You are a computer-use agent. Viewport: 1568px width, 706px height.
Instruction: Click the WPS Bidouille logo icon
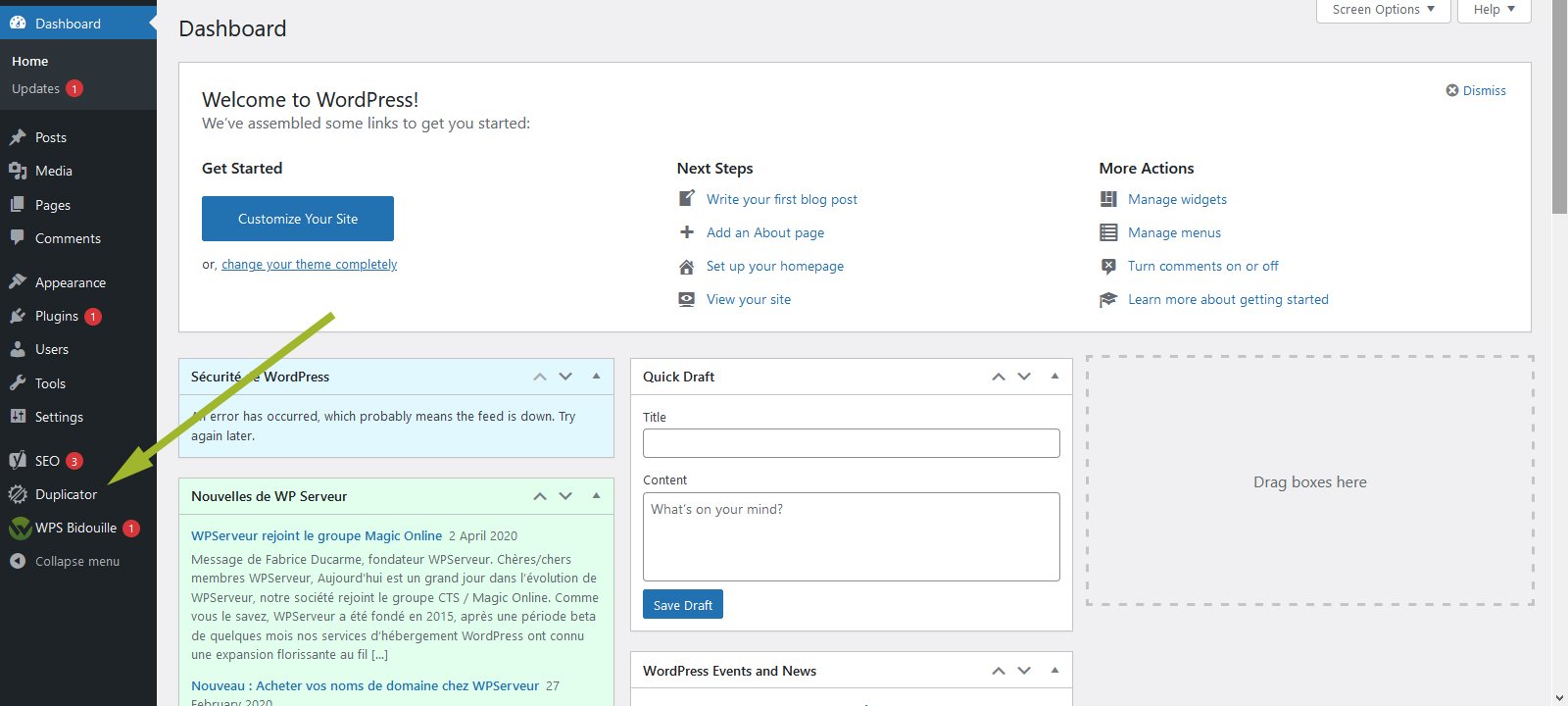pyautogui.click(x=20, y=529)
